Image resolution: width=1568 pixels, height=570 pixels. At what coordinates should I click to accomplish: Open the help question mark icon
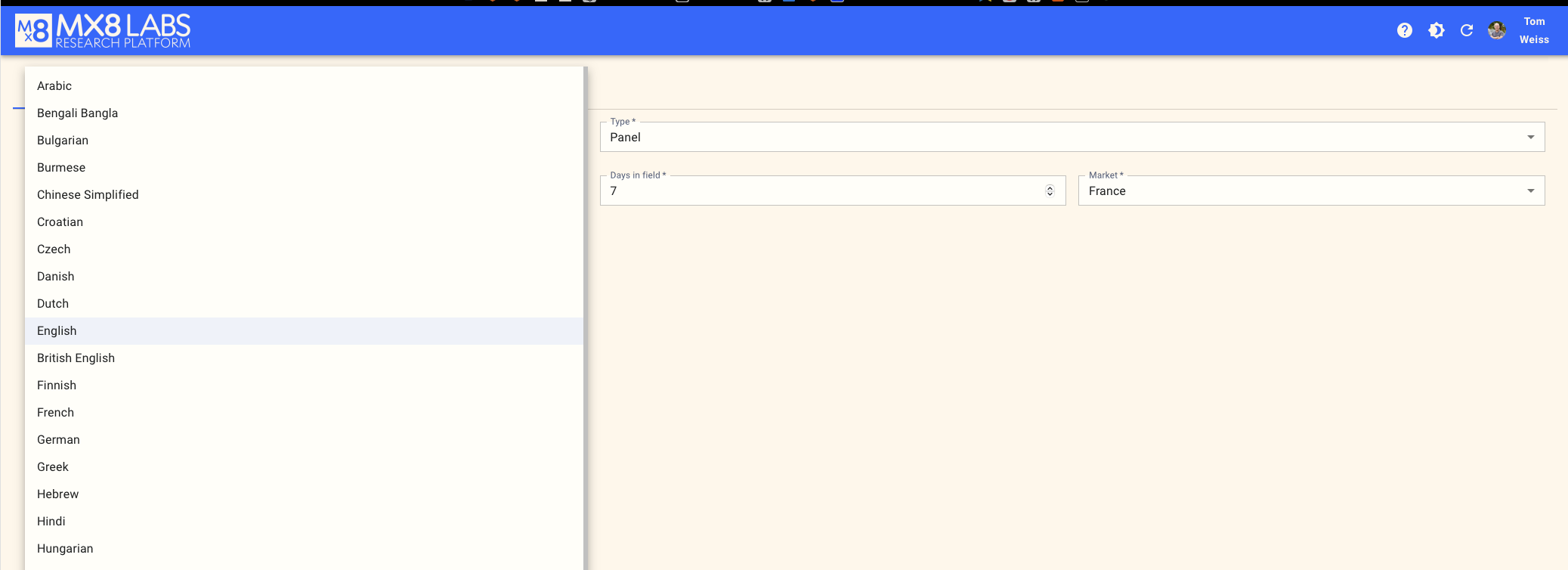(x=1404, y=30)
